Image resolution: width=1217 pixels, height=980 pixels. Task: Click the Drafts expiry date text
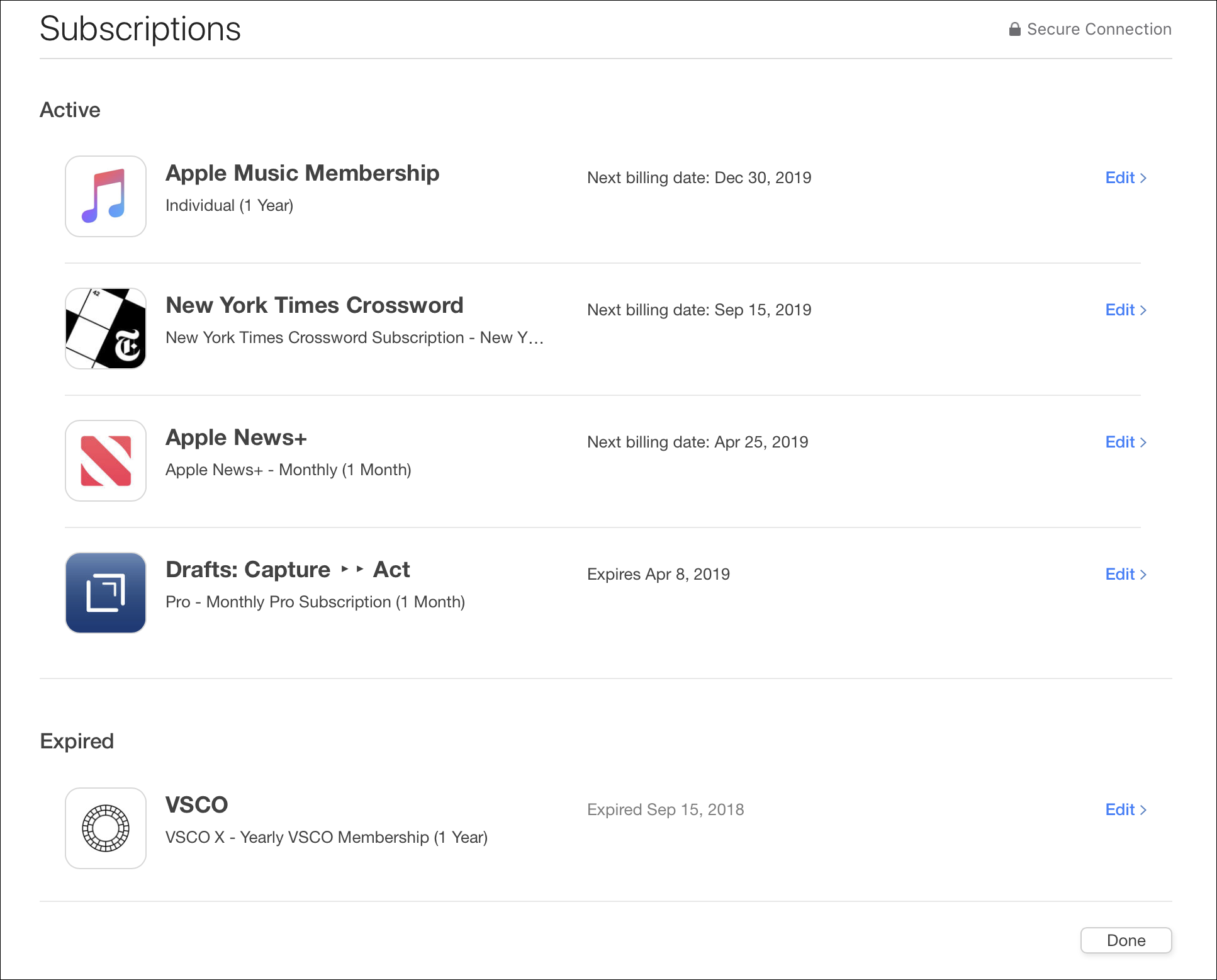pos(658,574)
